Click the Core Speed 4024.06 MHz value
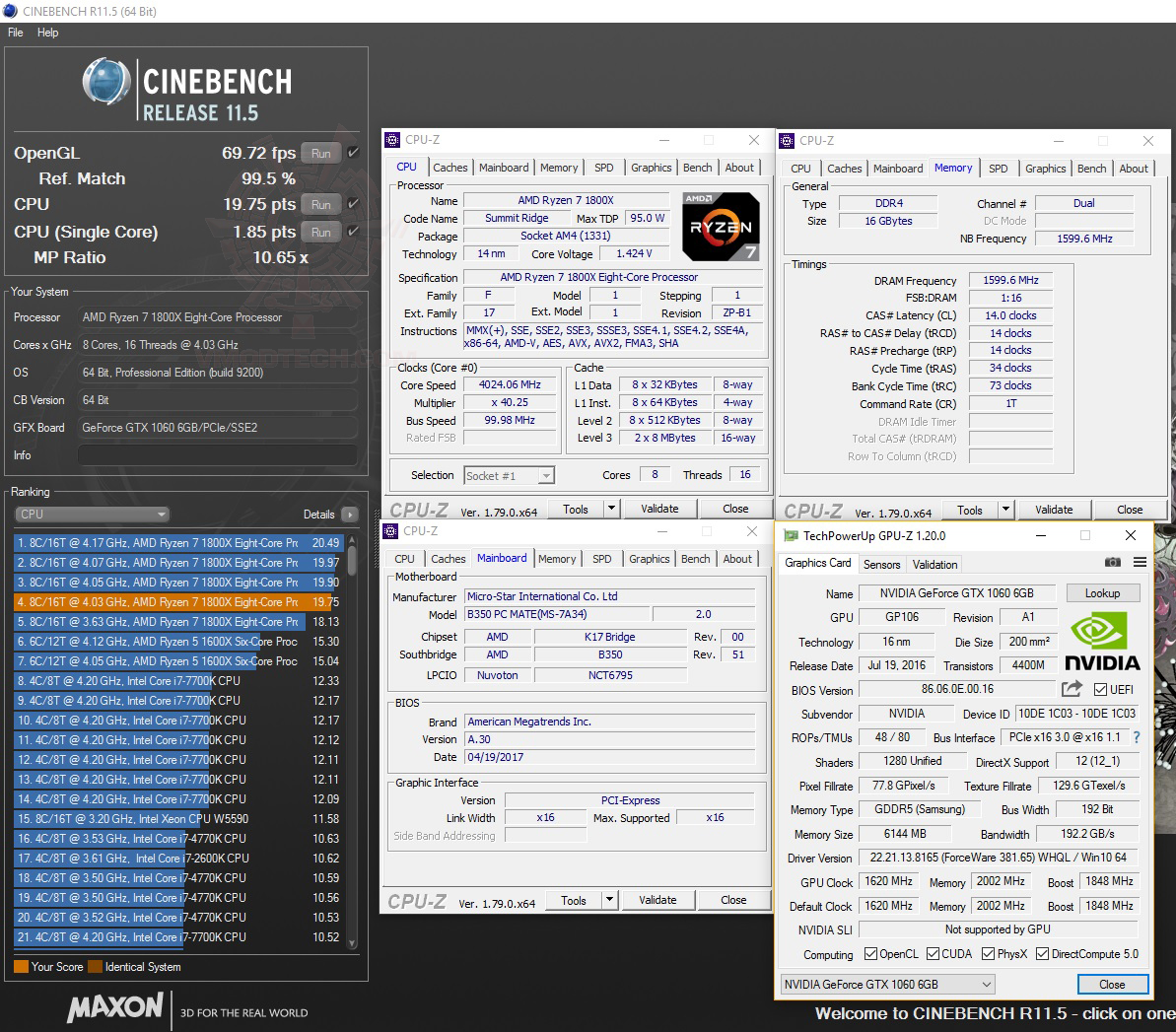Screen dimensions: 1176x1032 pos(510,384)
